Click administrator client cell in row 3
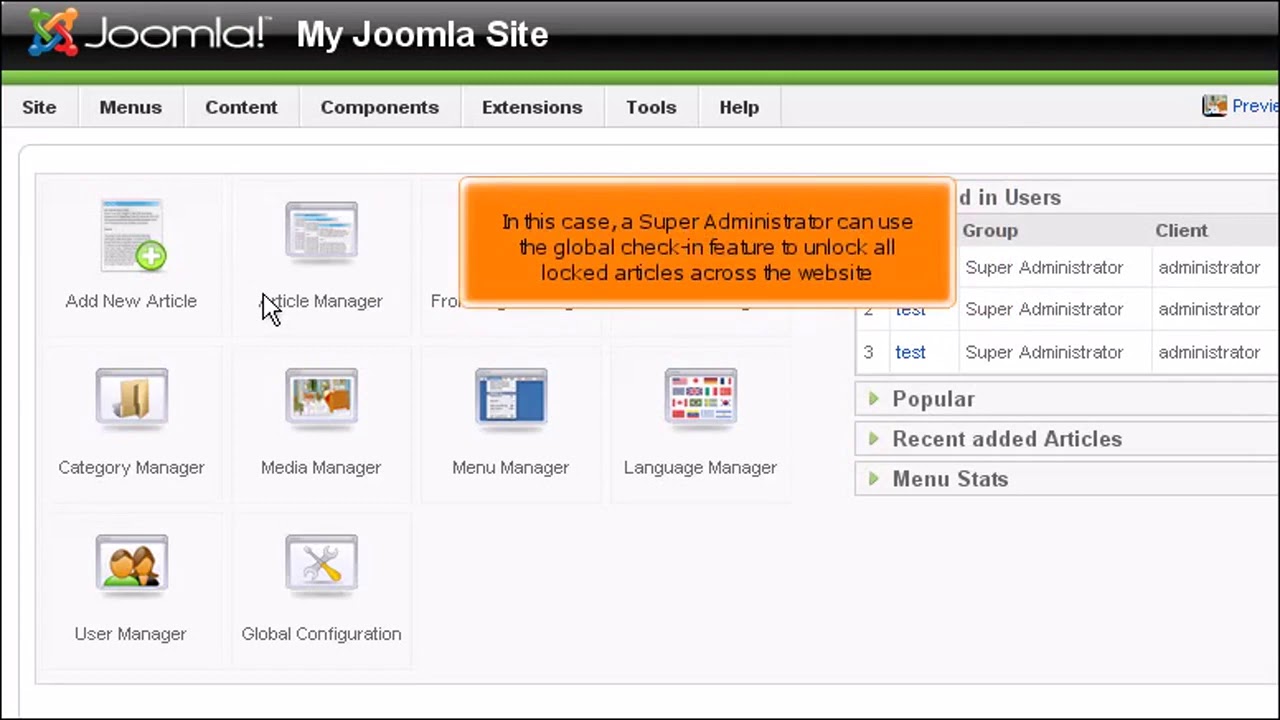Screen dimensions: 1280x720 coord(1208,352)
